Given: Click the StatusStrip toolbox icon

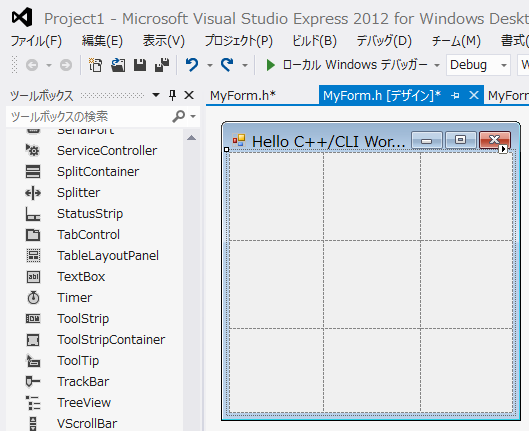Looking at the screenshot, I should 33,214.
